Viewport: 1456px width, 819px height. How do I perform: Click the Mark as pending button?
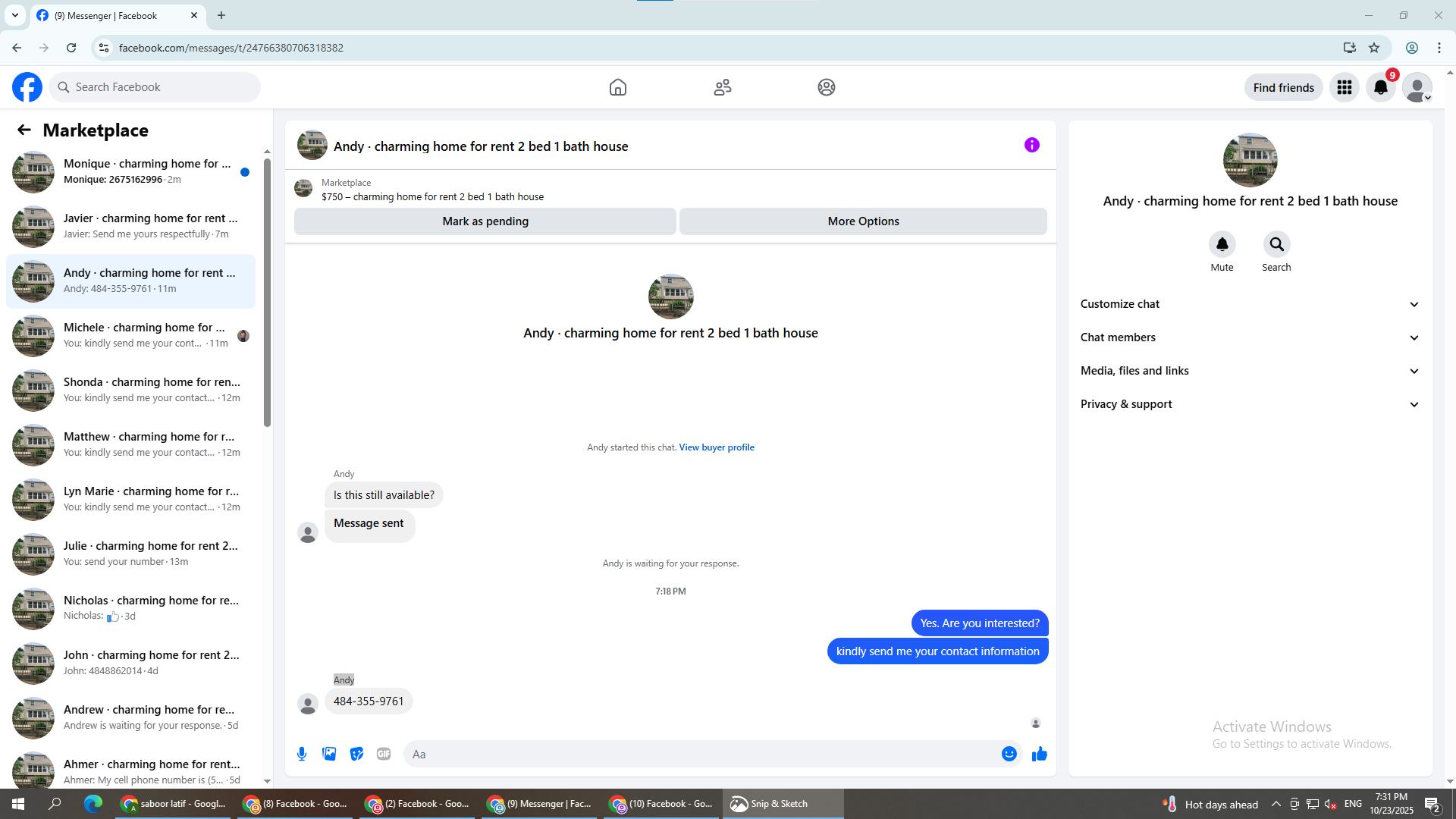(x=485, y=221)
